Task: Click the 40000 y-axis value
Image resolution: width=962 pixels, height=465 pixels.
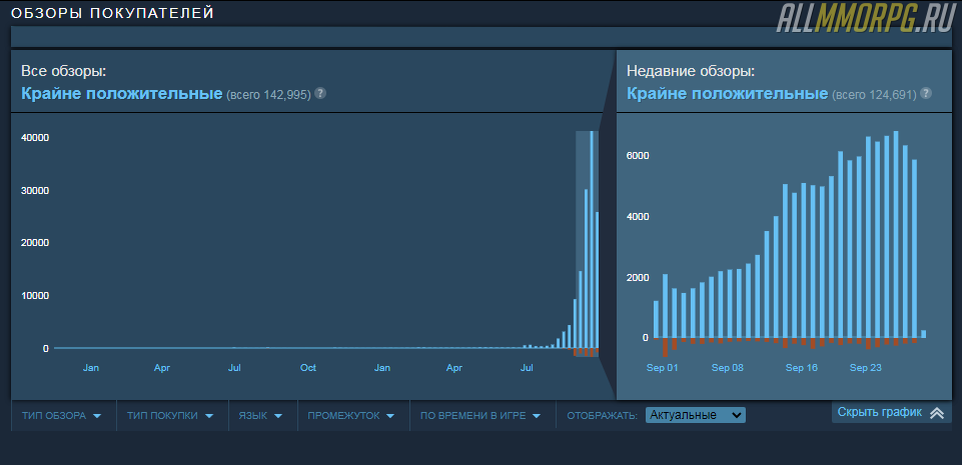Action: [35, 137]
